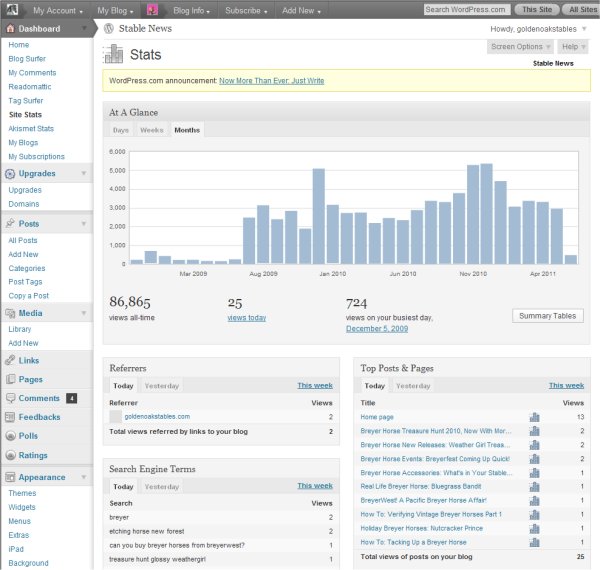Screen dimensions: 600x570
Task: Click the Links chain icon
Action: tap(10, 360)
